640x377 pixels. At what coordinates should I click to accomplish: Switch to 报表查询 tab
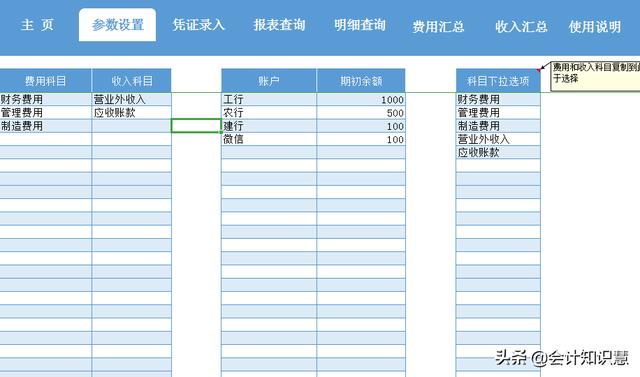pos(279,25)
